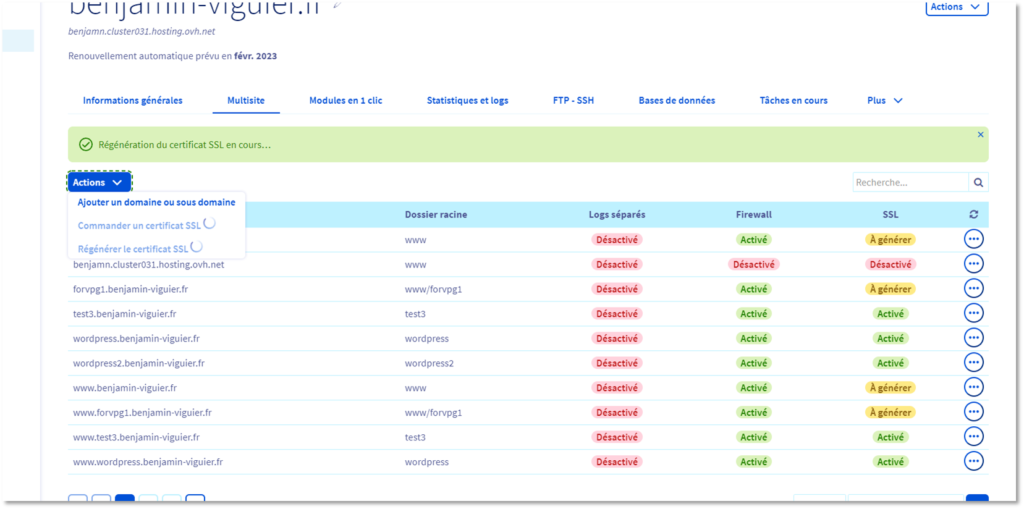The width and height of the screenshot is (1024, 509).
Task: Open more options for www.wordpress.benjamin-viguier.fr row
Action: coord(974,461)
